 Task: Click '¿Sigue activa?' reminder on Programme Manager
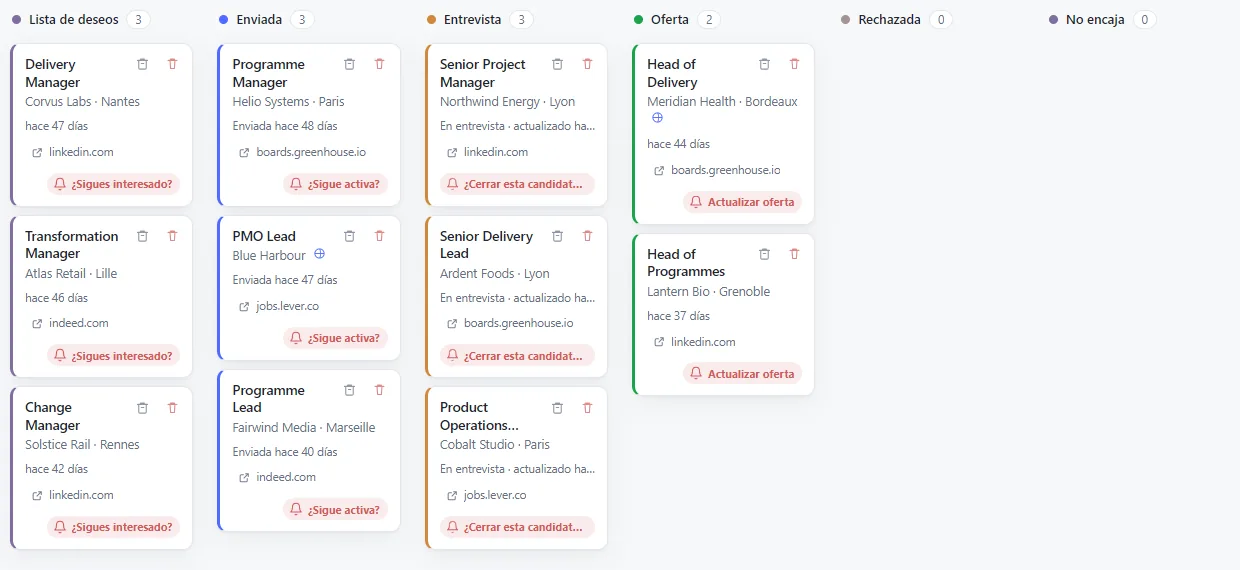coord(336,184)
